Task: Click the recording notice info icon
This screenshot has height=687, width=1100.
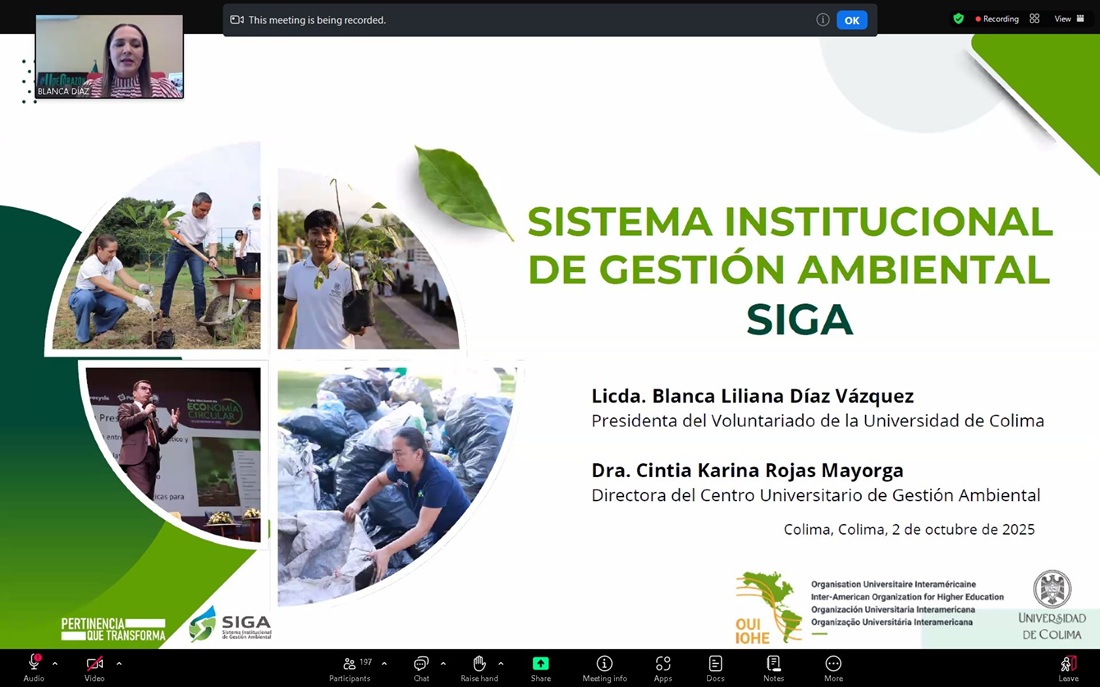Action: 822,20
